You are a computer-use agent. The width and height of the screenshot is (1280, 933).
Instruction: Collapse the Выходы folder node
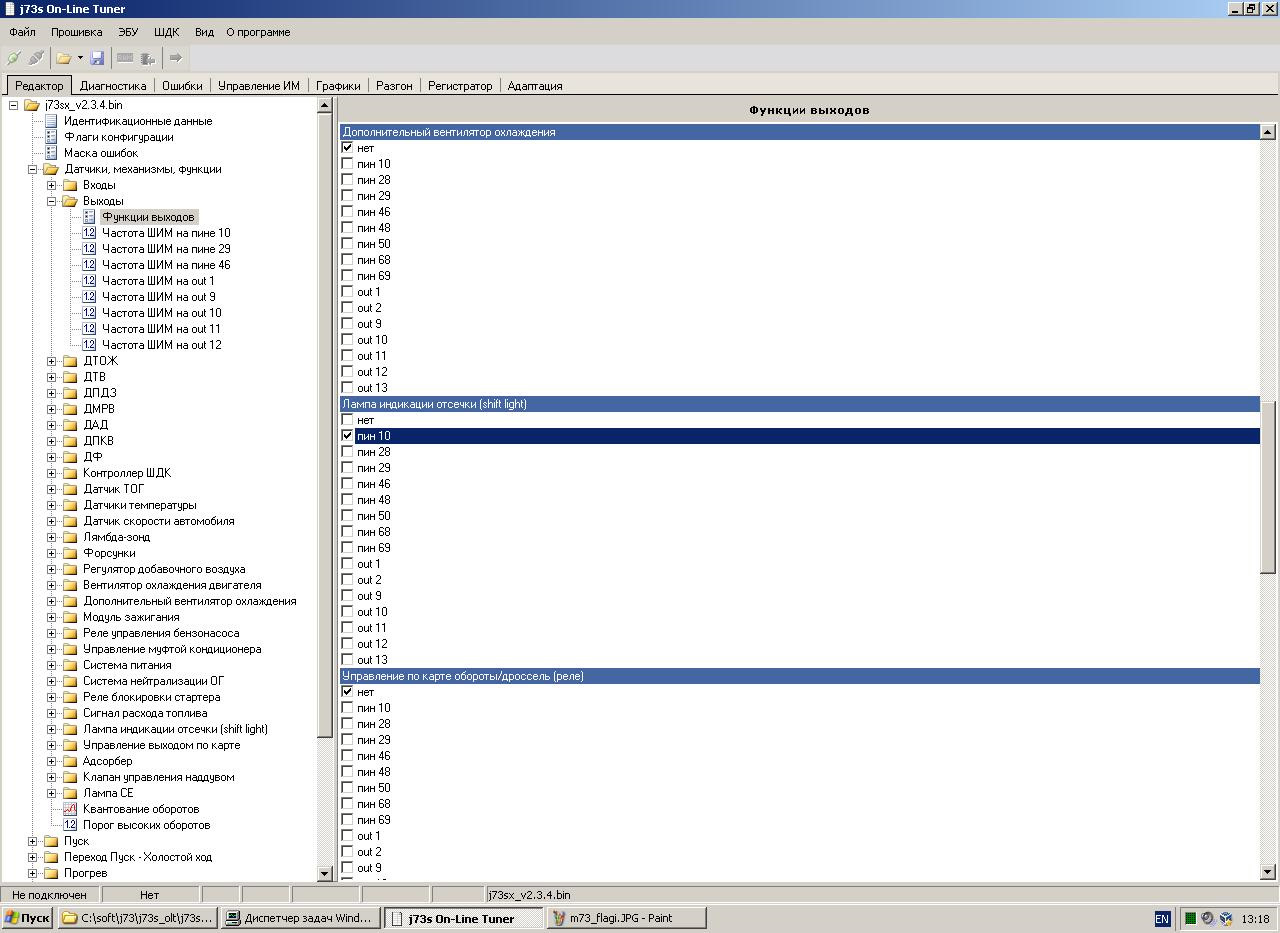tap(52, 201)
